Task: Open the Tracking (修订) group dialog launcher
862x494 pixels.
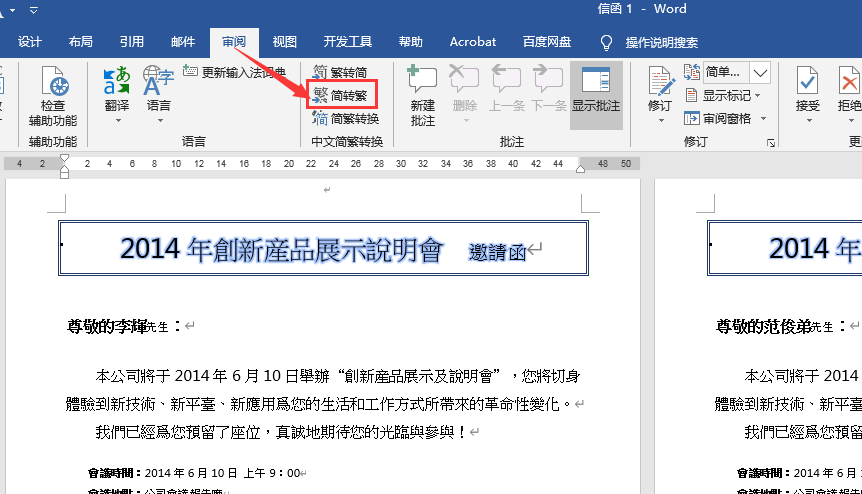Action: 771,143
